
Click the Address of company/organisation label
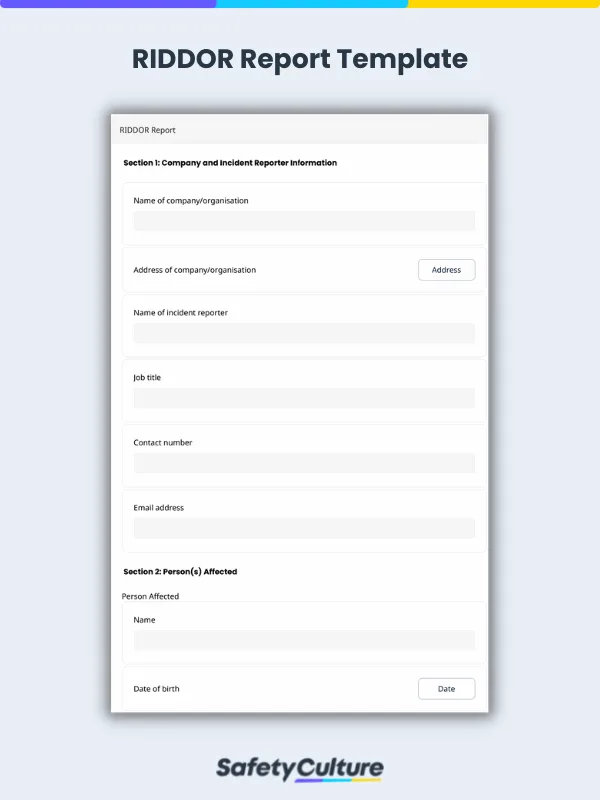[x=194, y=270]
